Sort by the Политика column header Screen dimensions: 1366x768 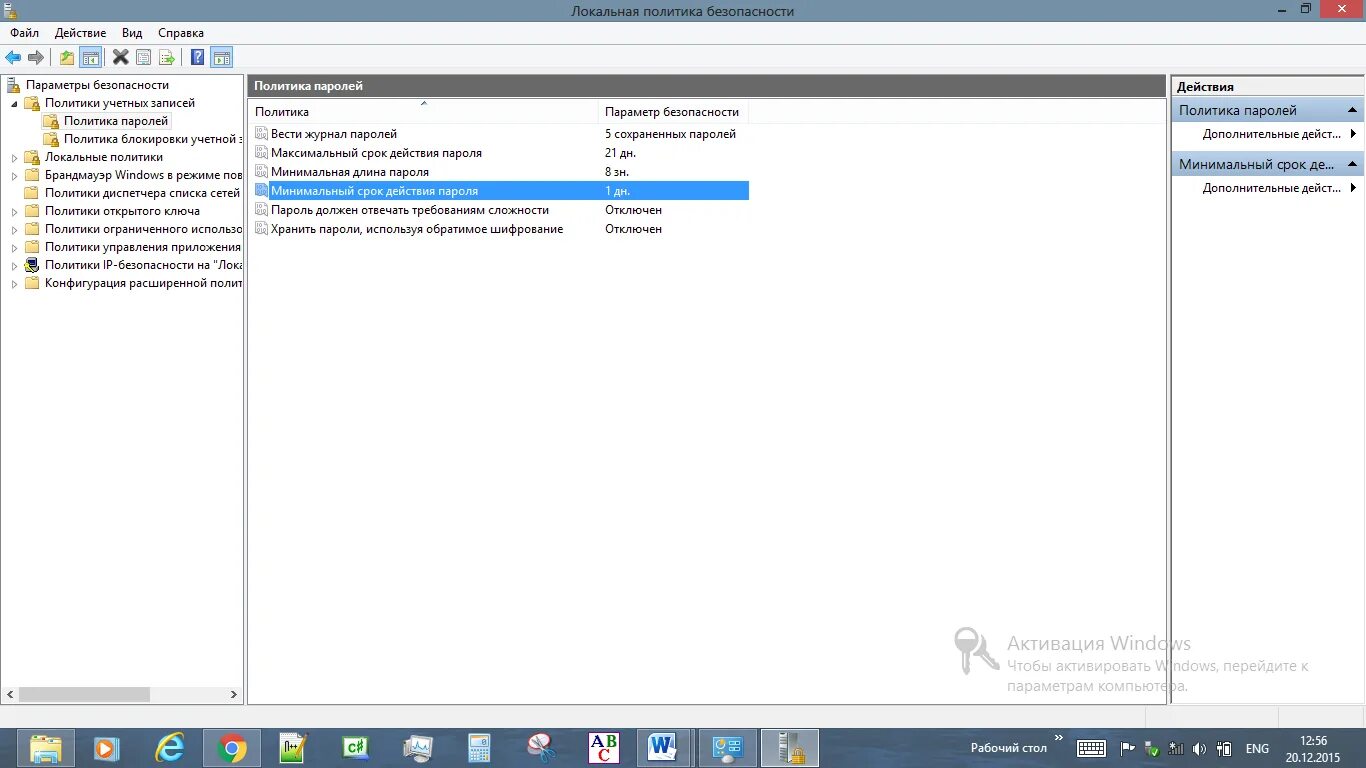[x=423, y=112]
